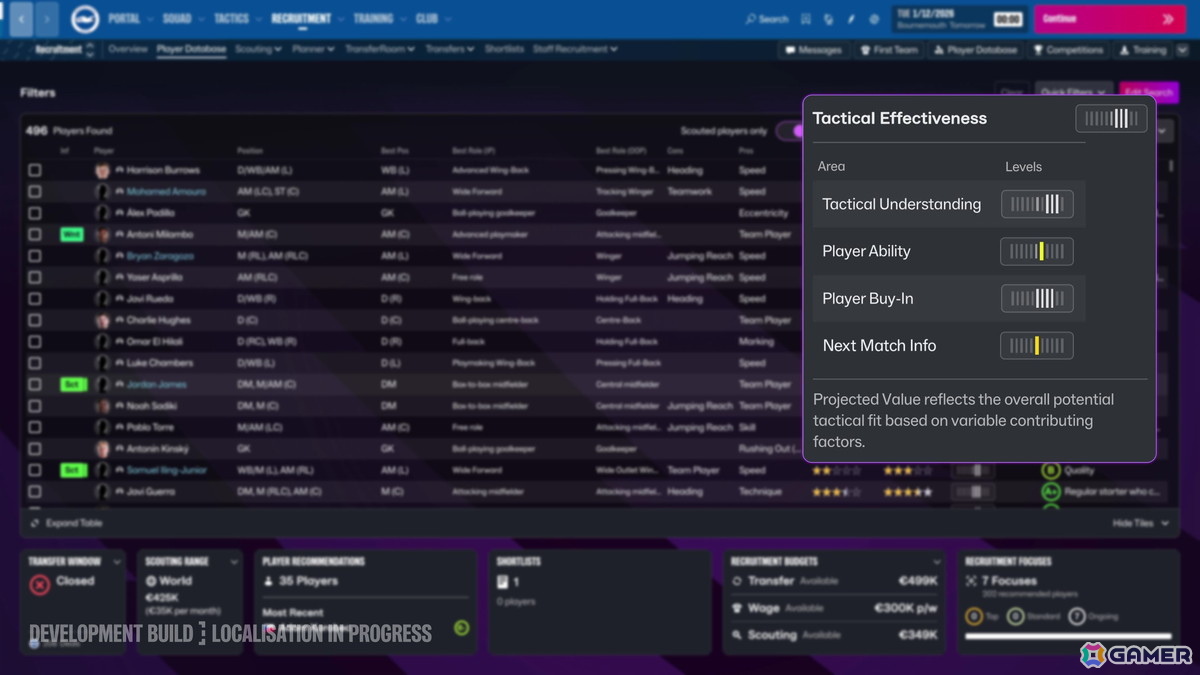Open the Competitions shortcut
This screenshot has height=675, width=1200.
click(x=1068, y=49)
